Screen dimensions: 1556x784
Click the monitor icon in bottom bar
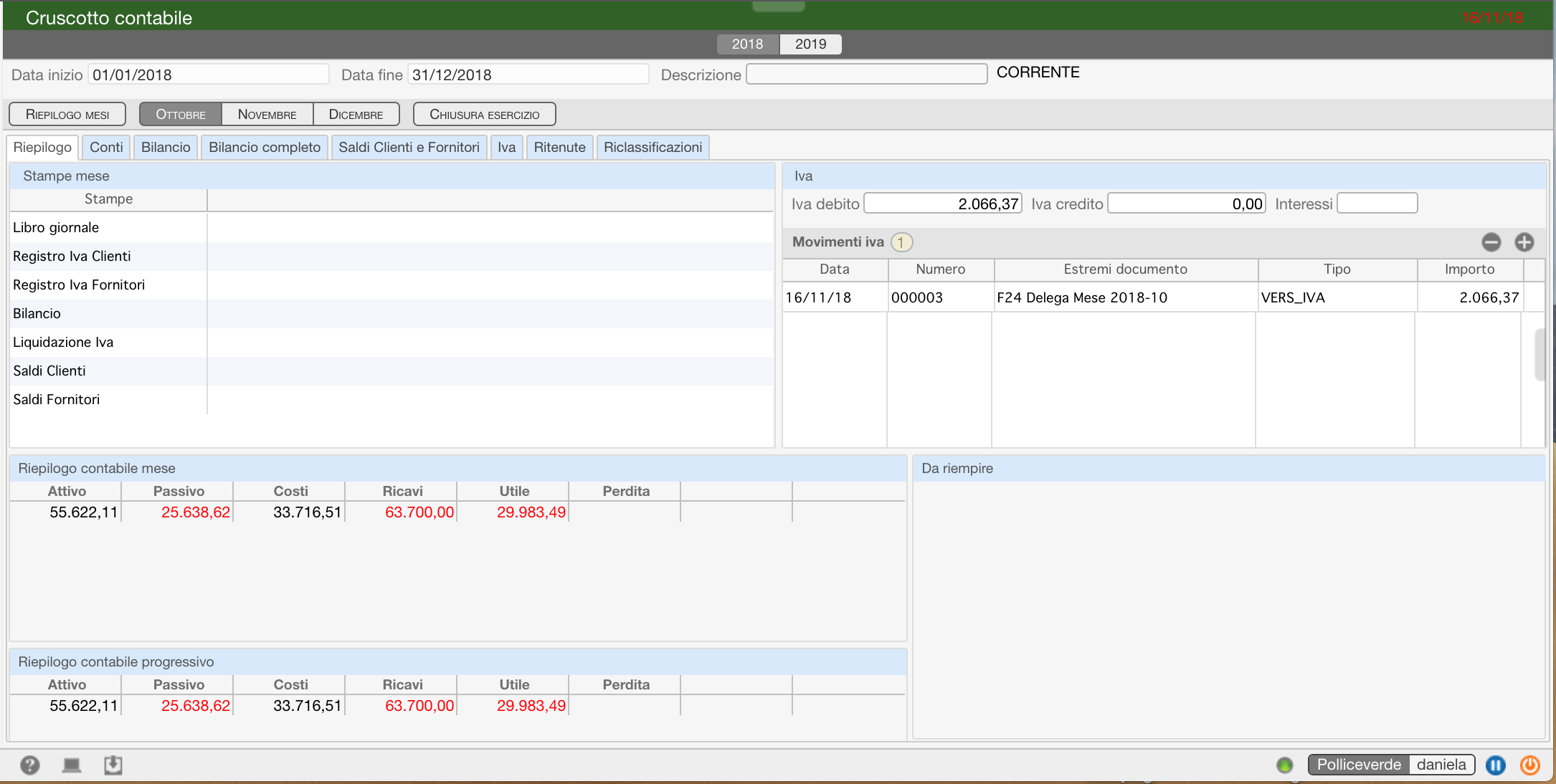[72, 765]
